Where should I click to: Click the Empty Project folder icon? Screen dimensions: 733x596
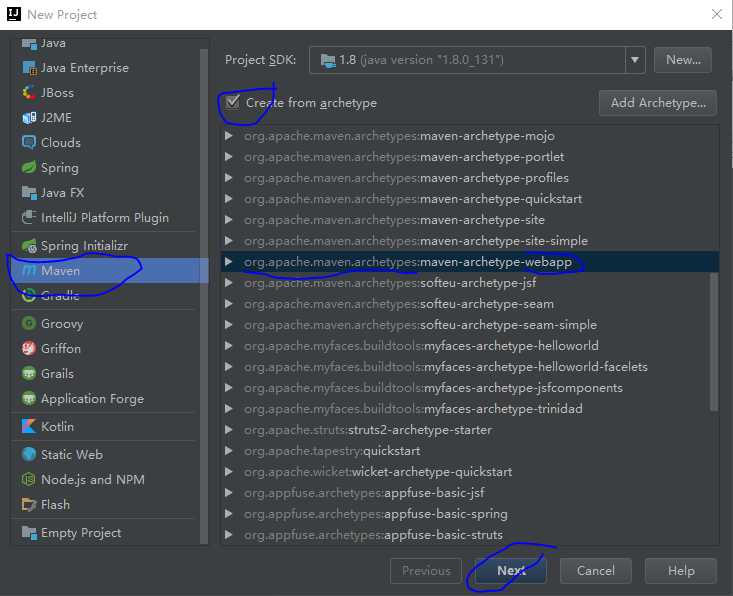(x=29, y=532)
